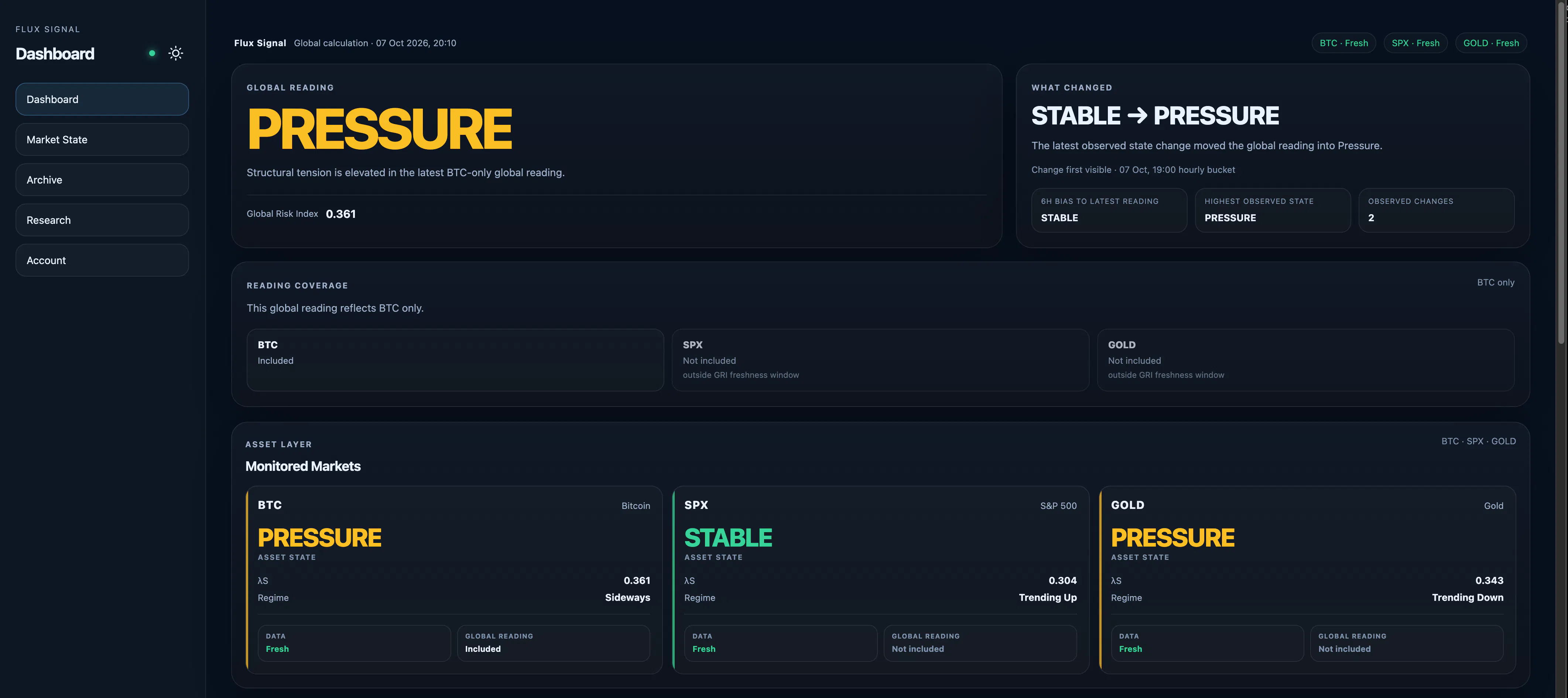Select the Highest Observed State tile

[x=1272, y=210]
